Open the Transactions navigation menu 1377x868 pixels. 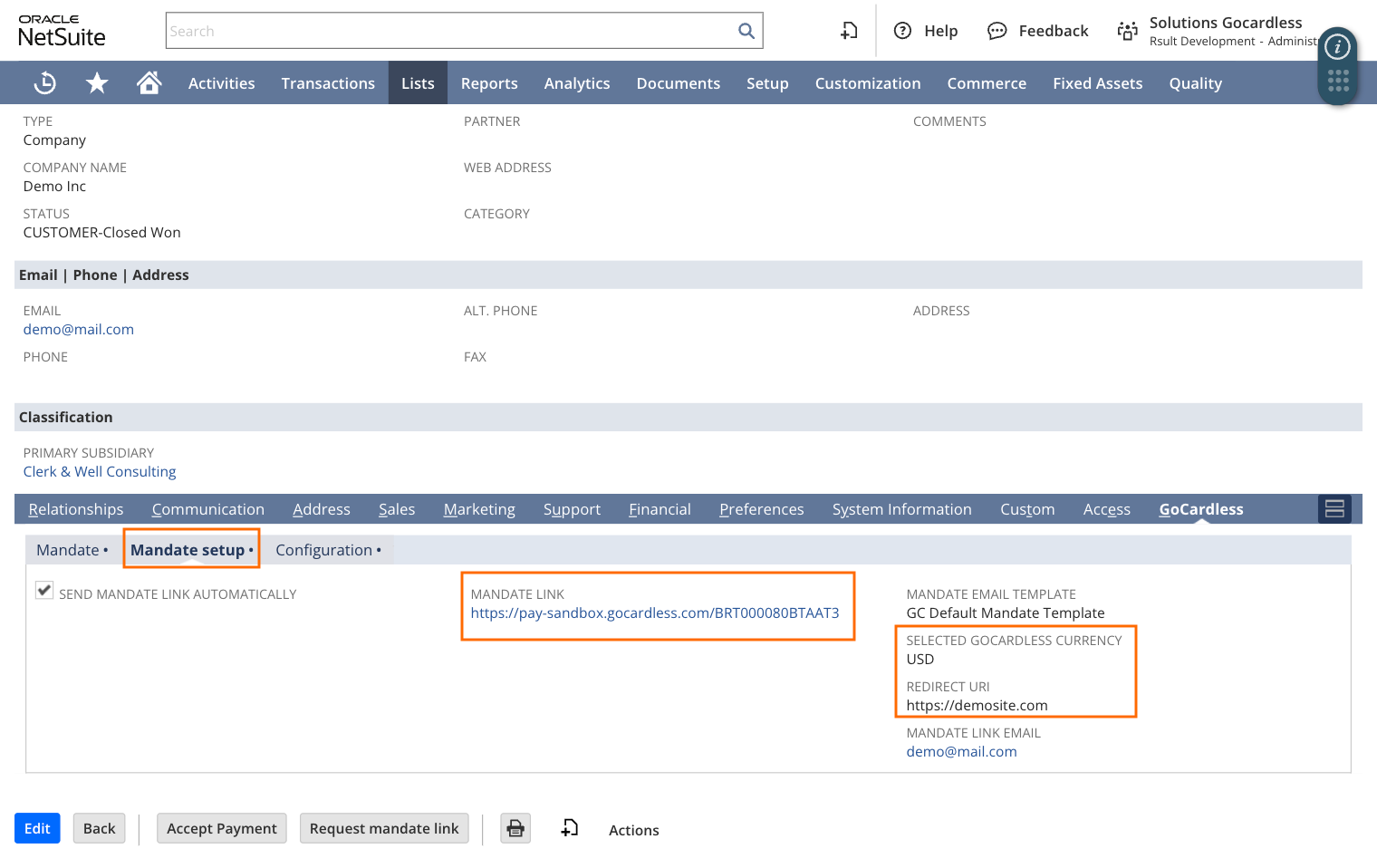(x=328, y=83)
